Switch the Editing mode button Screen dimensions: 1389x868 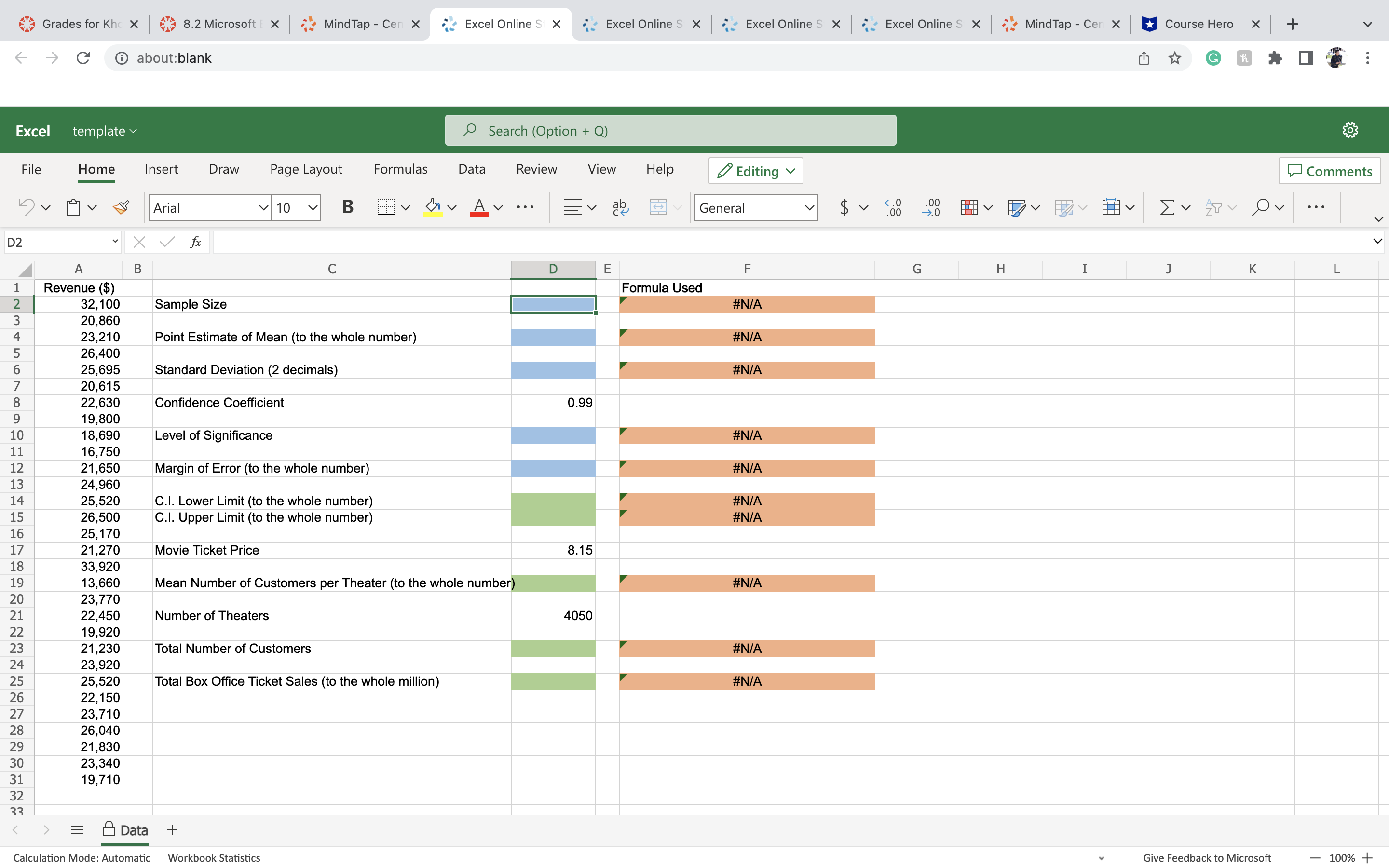tap(755, 171)
